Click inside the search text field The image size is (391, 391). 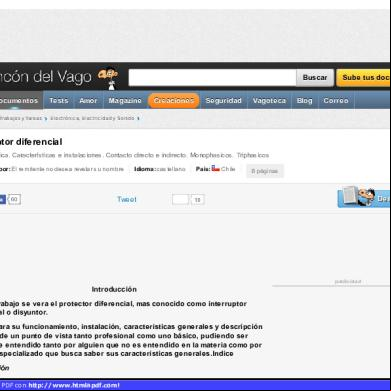[x=212, y=78]
